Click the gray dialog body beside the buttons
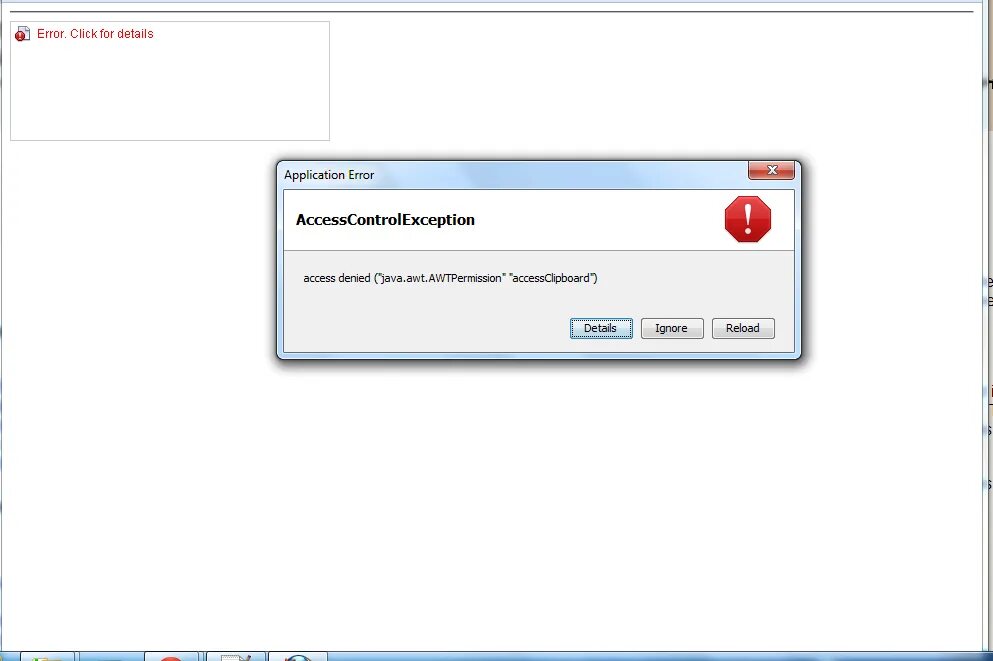 (x=424, y=329)
